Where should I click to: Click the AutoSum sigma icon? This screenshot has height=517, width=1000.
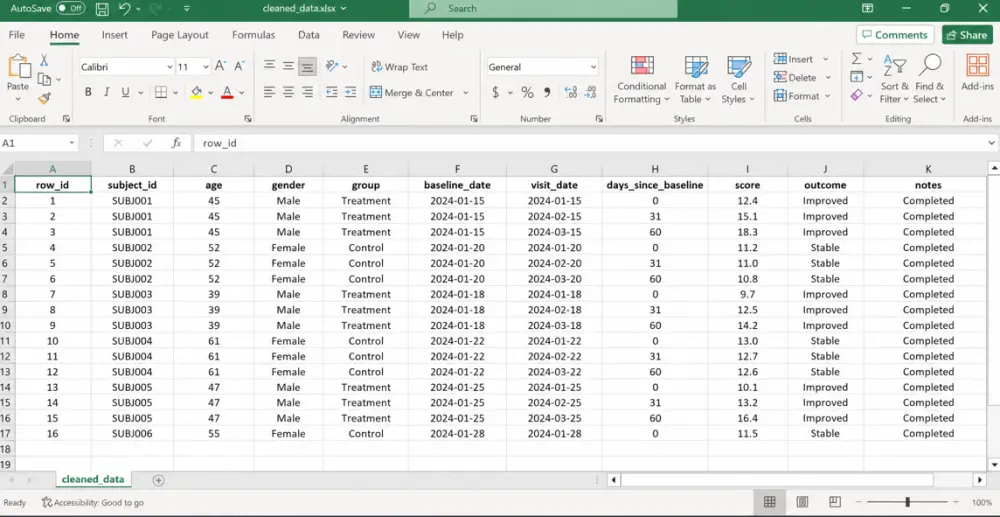pos(857,59)
